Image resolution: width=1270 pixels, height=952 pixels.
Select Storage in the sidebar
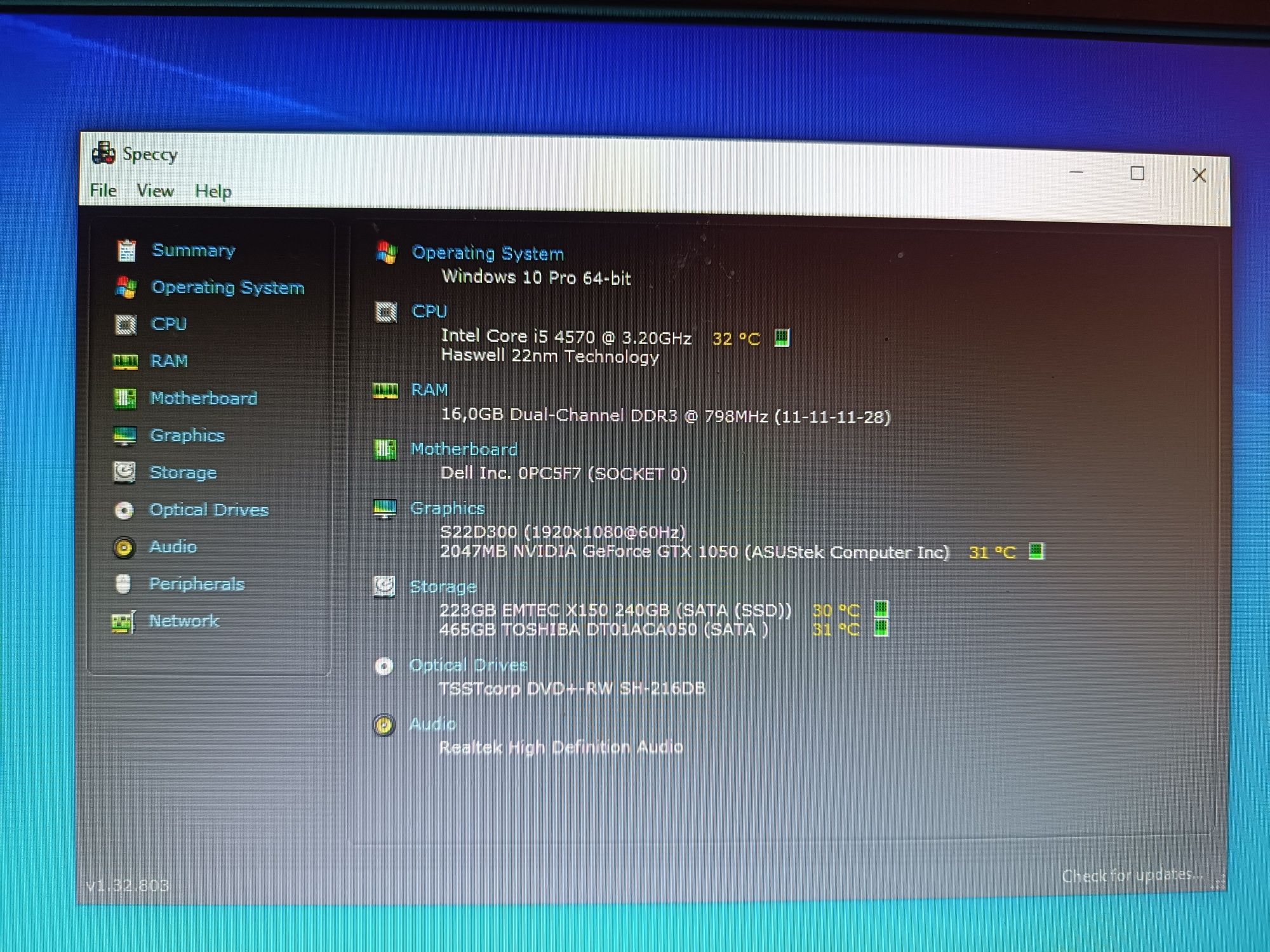point(183,472)
